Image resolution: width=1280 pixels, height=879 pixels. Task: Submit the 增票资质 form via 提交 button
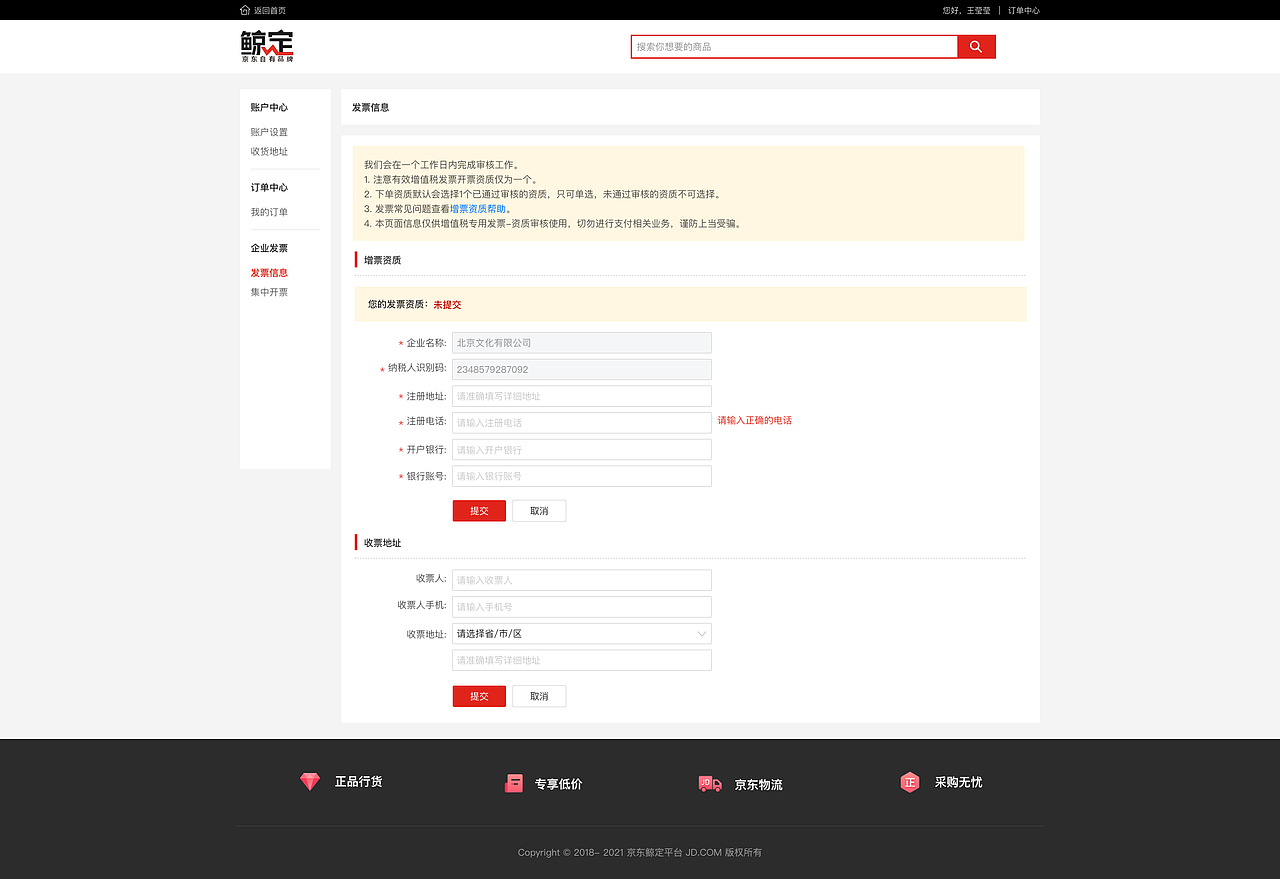coord(479,510)
